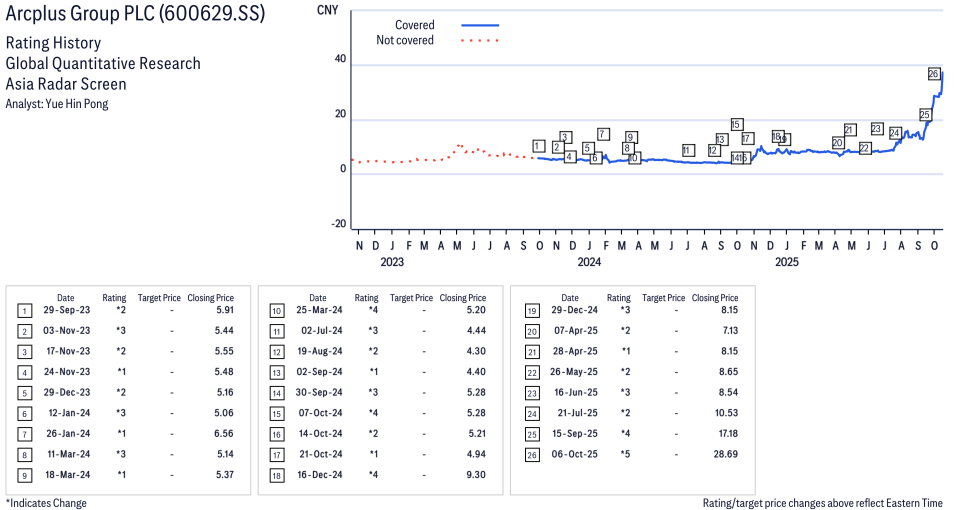Click the boxed number 10 in the table

coord(276,311)
